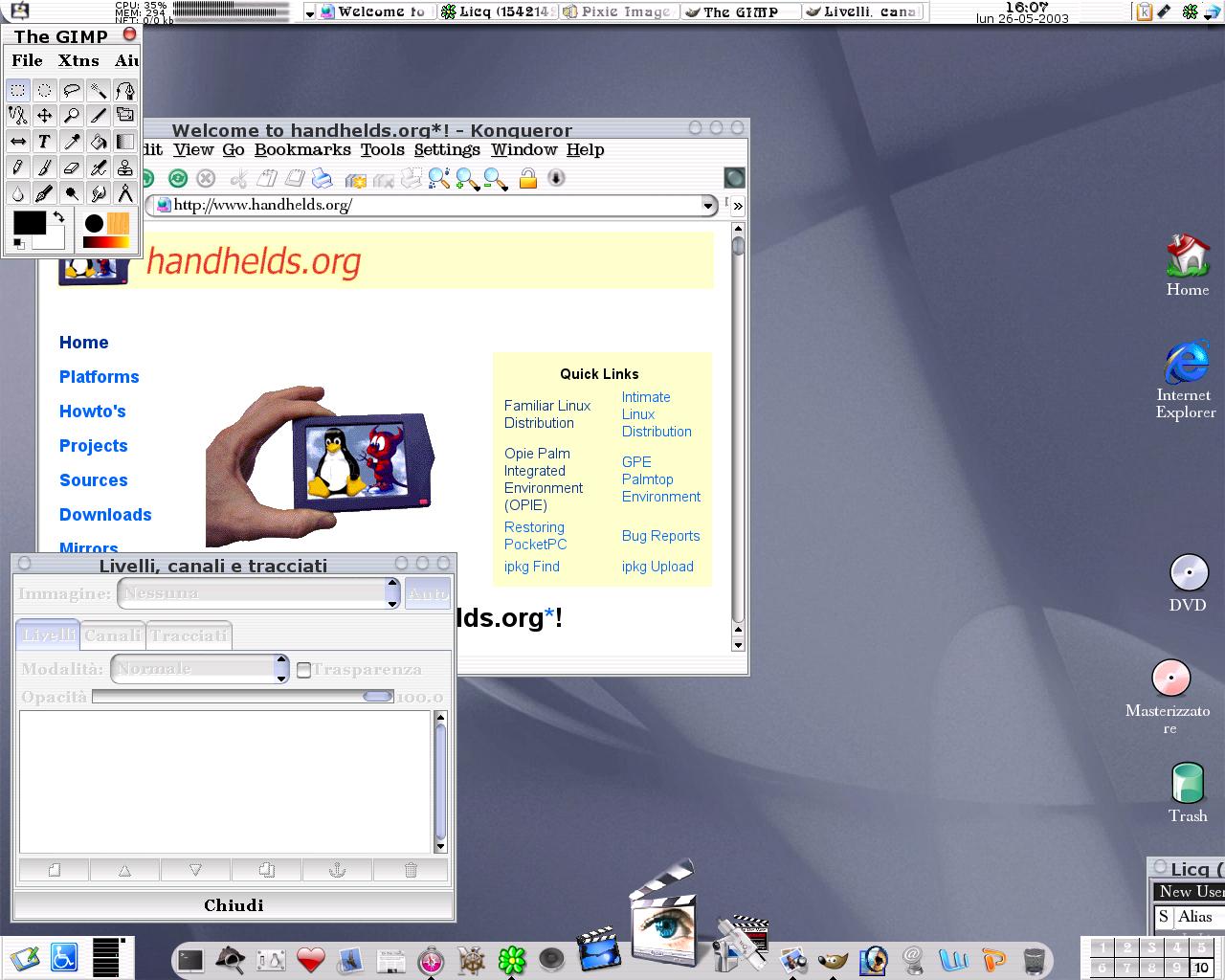Screen dimensions: 1225x980
Task: Open the Modalità dropdown set to Normale
Action: click(200, 669)
